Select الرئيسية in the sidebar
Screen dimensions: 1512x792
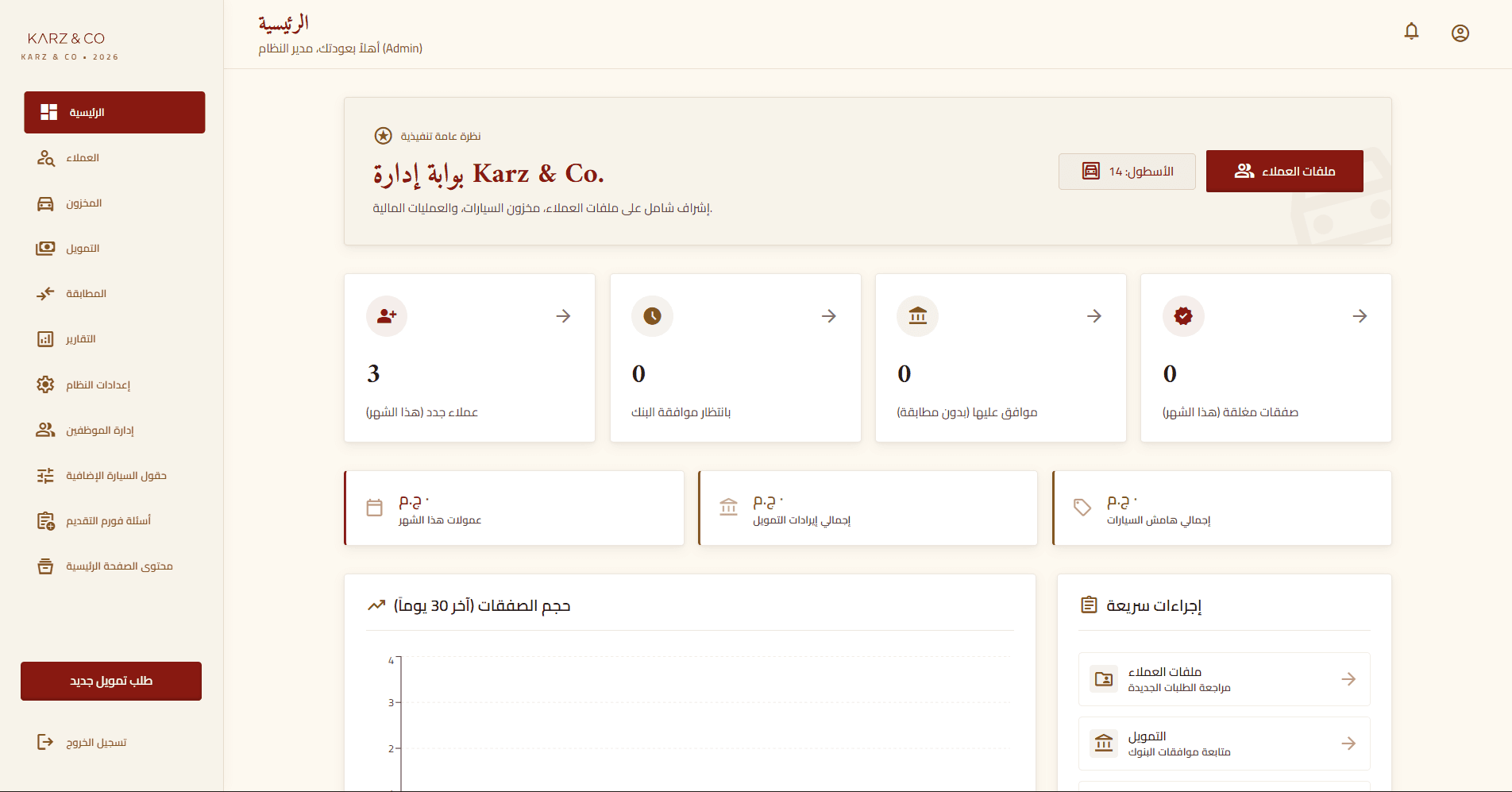pos(114,112)
